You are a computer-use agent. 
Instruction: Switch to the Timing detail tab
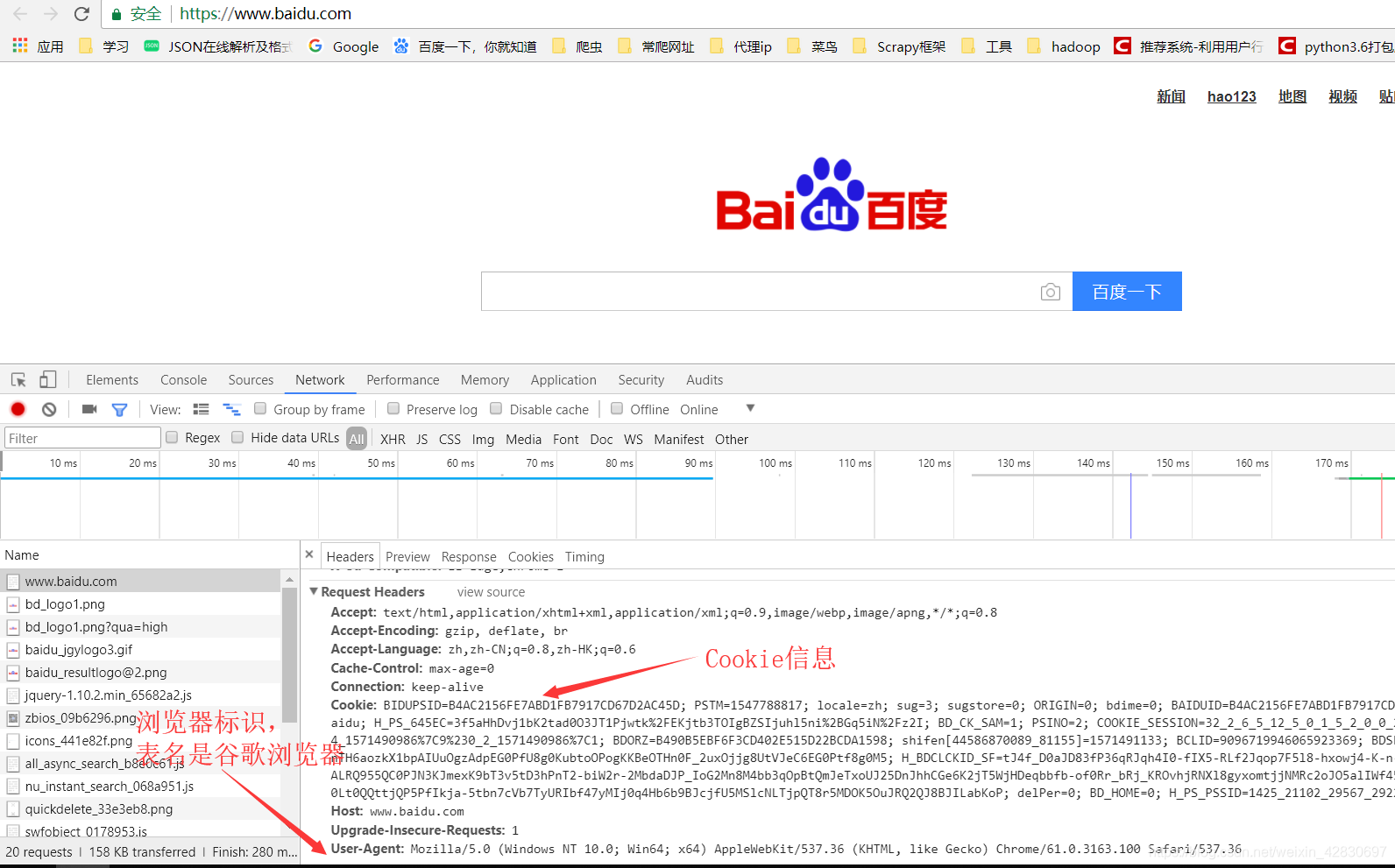(584, 556)
